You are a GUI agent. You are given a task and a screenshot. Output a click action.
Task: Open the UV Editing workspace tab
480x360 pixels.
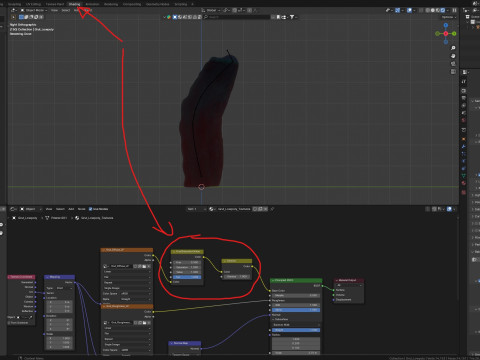click(x=33, y=4)
